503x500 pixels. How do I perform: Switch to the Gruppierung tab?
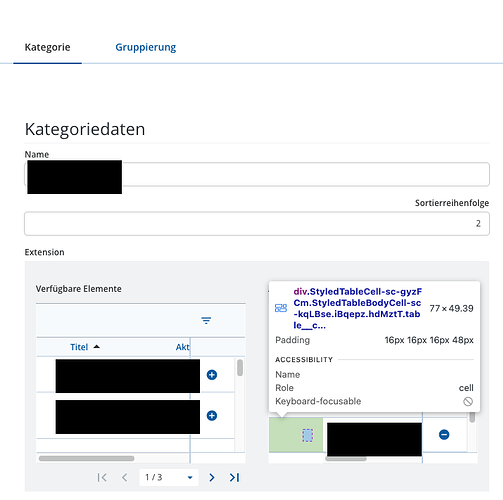pos(146,47)
